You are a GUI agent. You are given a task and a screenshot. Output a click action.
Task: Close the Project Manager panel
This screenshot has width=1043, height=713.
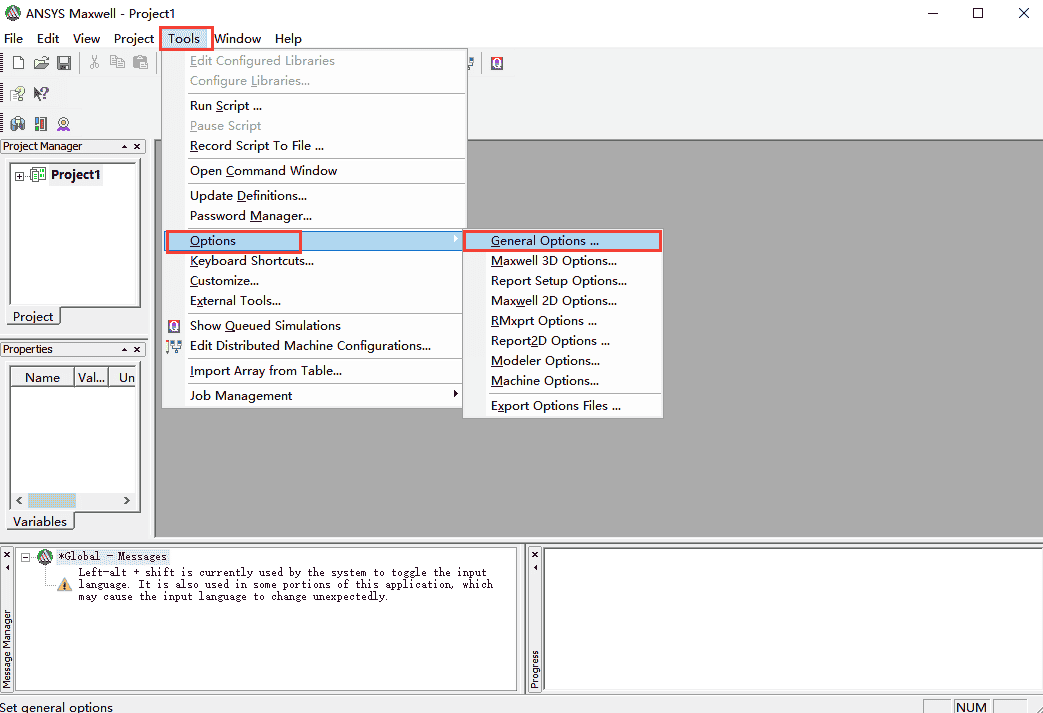pos(137,146)
